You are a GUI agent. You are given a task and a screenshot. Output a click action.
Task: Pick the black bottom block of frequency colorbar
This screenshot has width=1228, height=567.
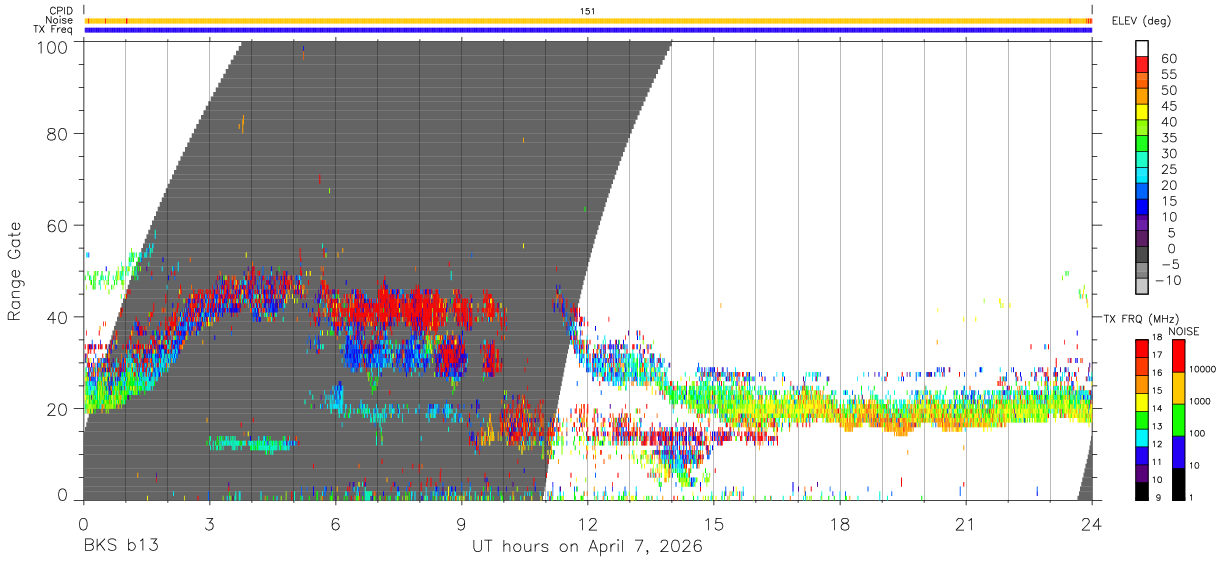tap(1142, 491)
